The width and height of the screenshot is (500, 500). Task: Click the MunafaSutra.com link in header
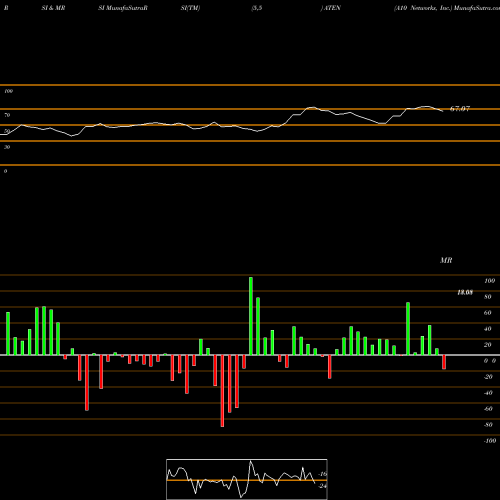pos(477,8)
